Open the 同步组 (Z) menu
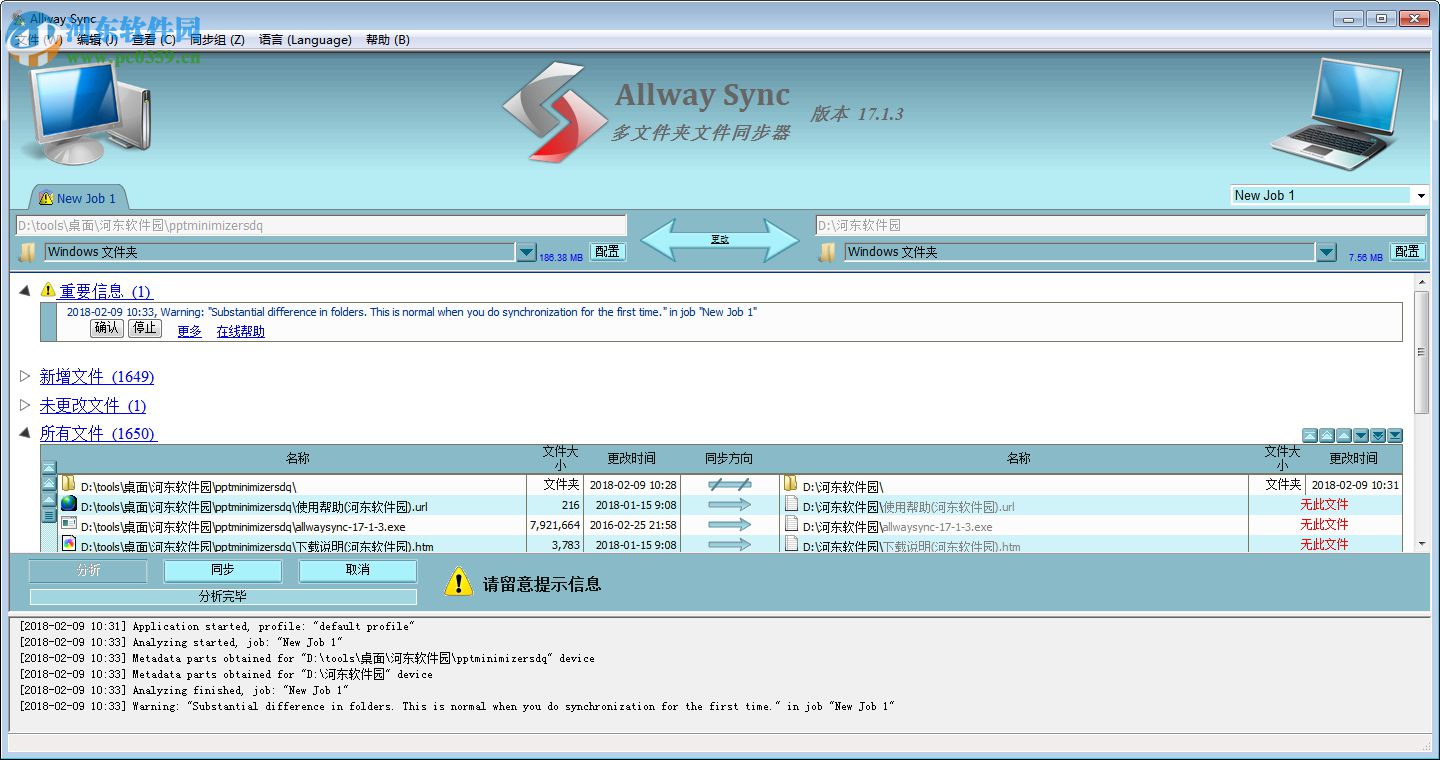The height and width of the screenshot is (760, 1440). pyautogui.click(x=219, y=40)
